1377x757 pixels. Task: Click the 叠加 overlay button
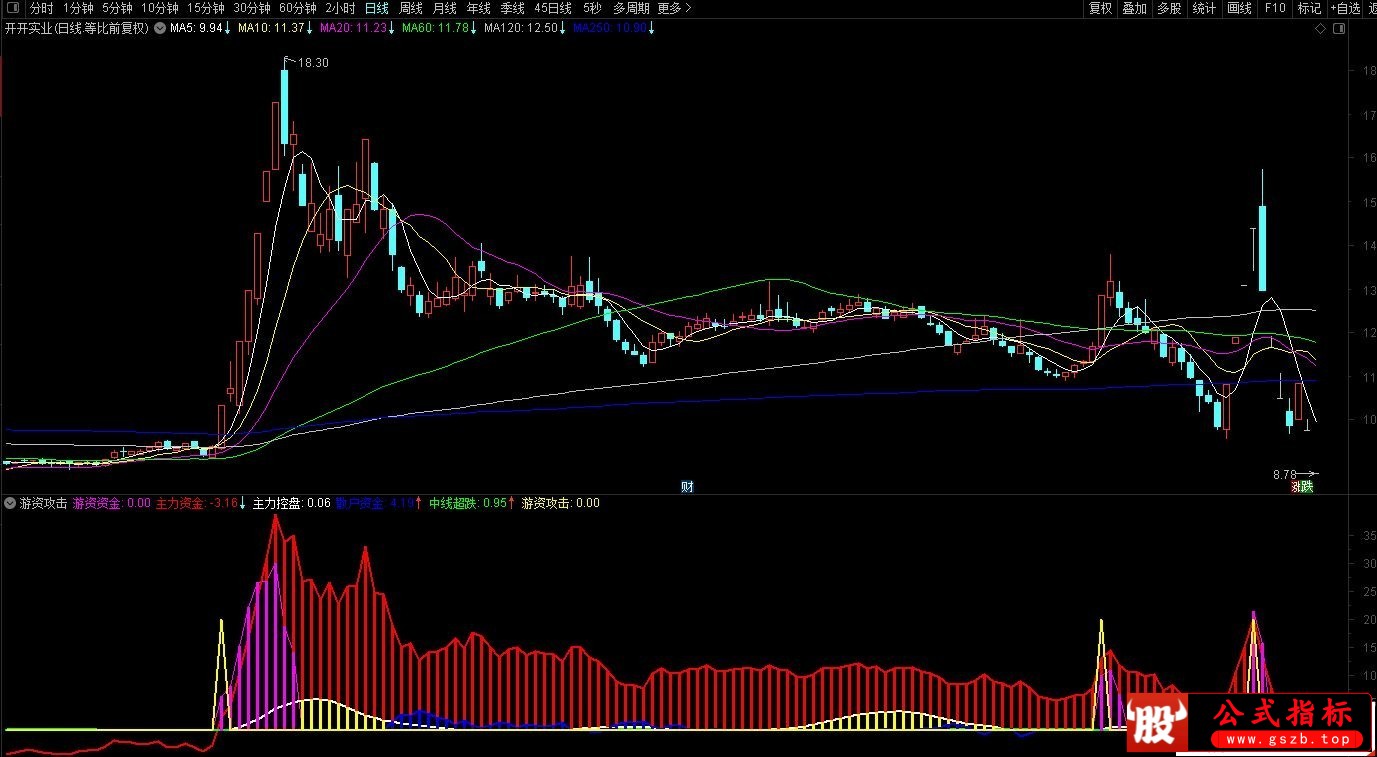tap(1134, 8)
